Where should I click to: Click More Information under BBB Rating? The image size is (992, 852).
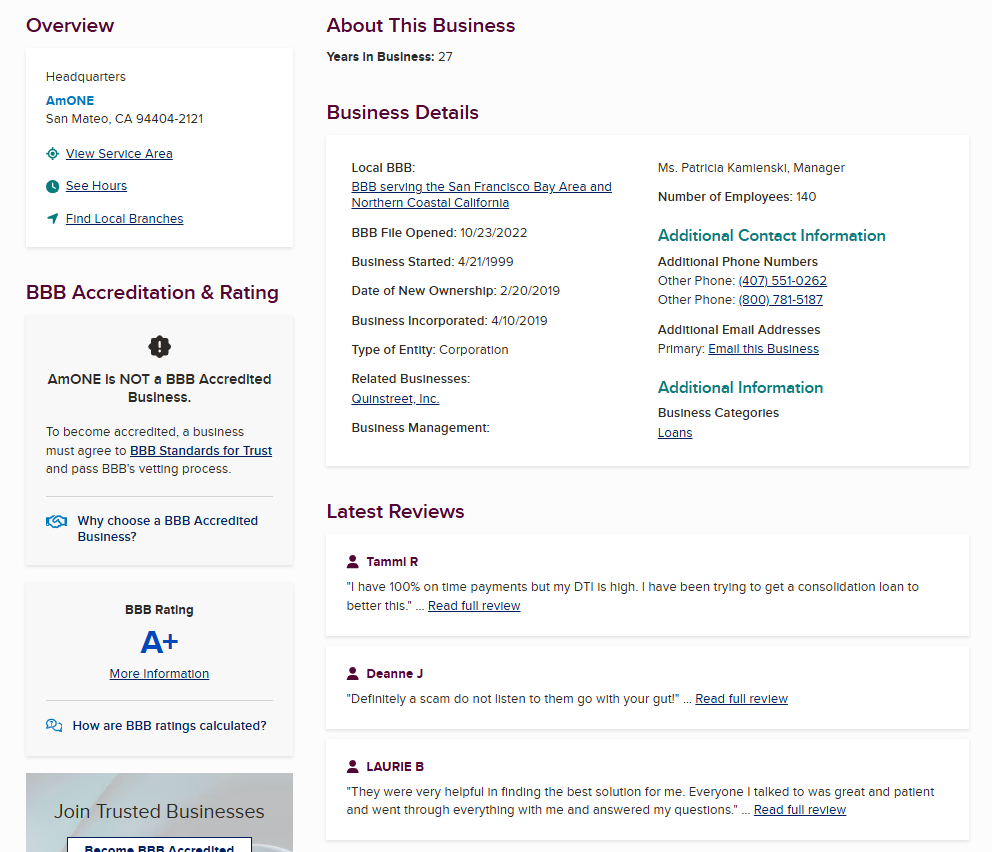point(159,674)
